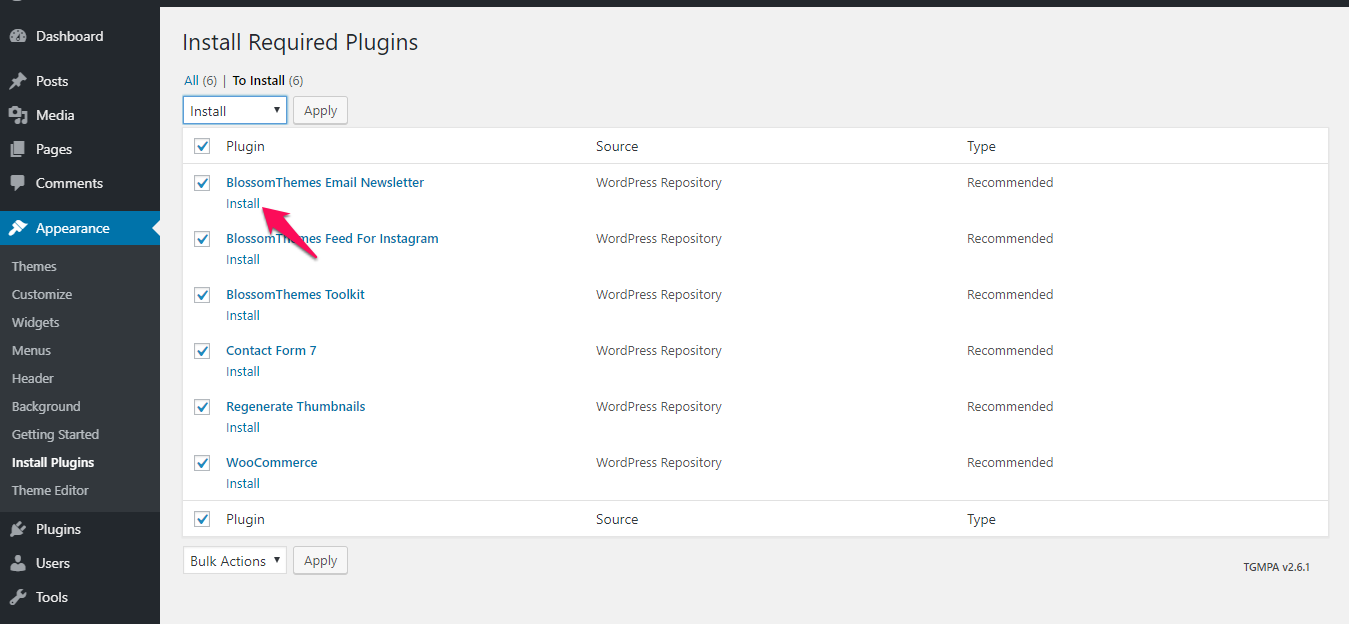Open Dashboard menu item
Screen dimensions: 1349x624
tap(80, 36)
